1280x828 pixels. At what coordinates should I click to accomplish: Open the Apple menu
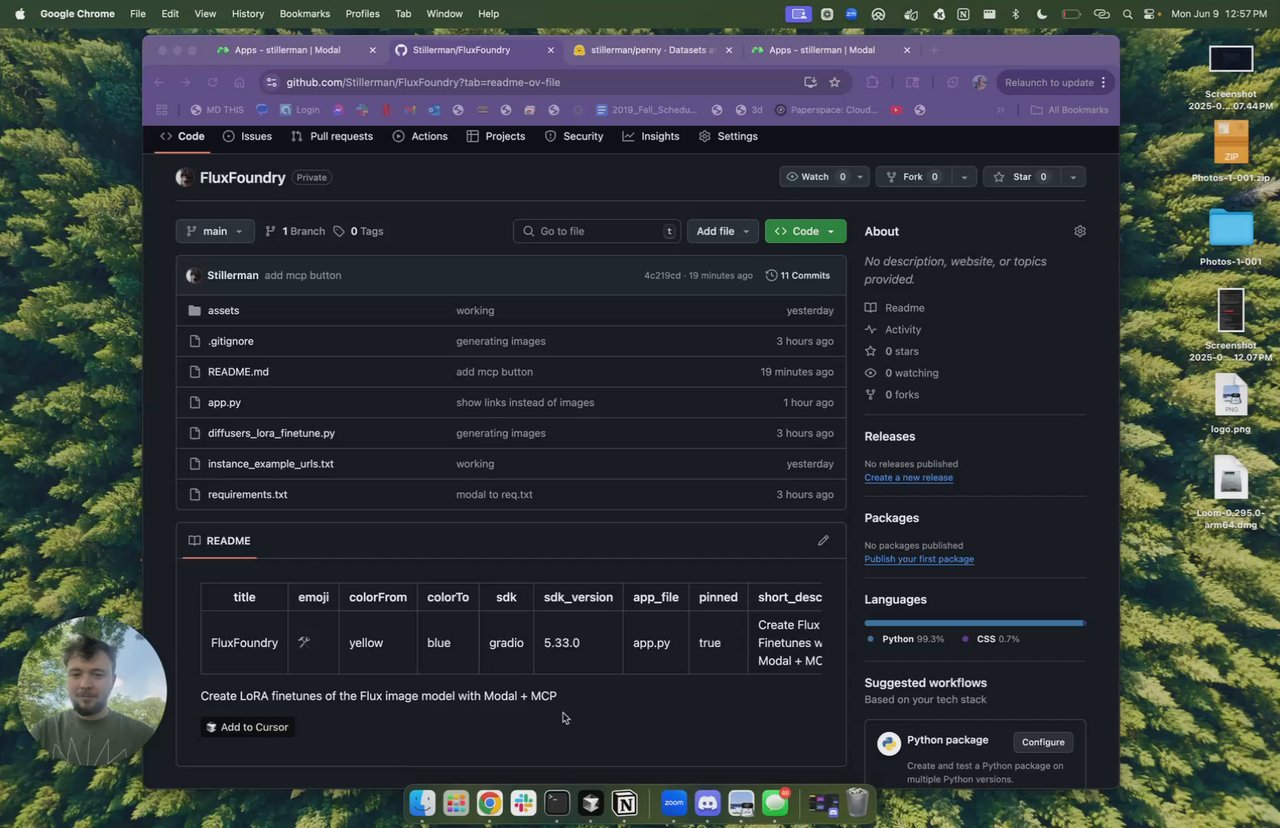19,14
